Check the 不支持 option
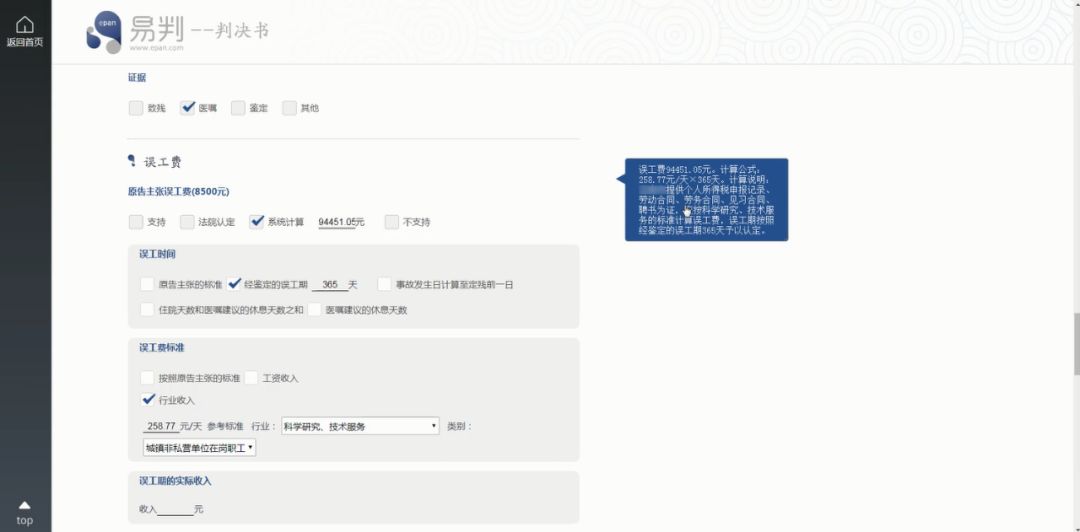 (392, 222)
